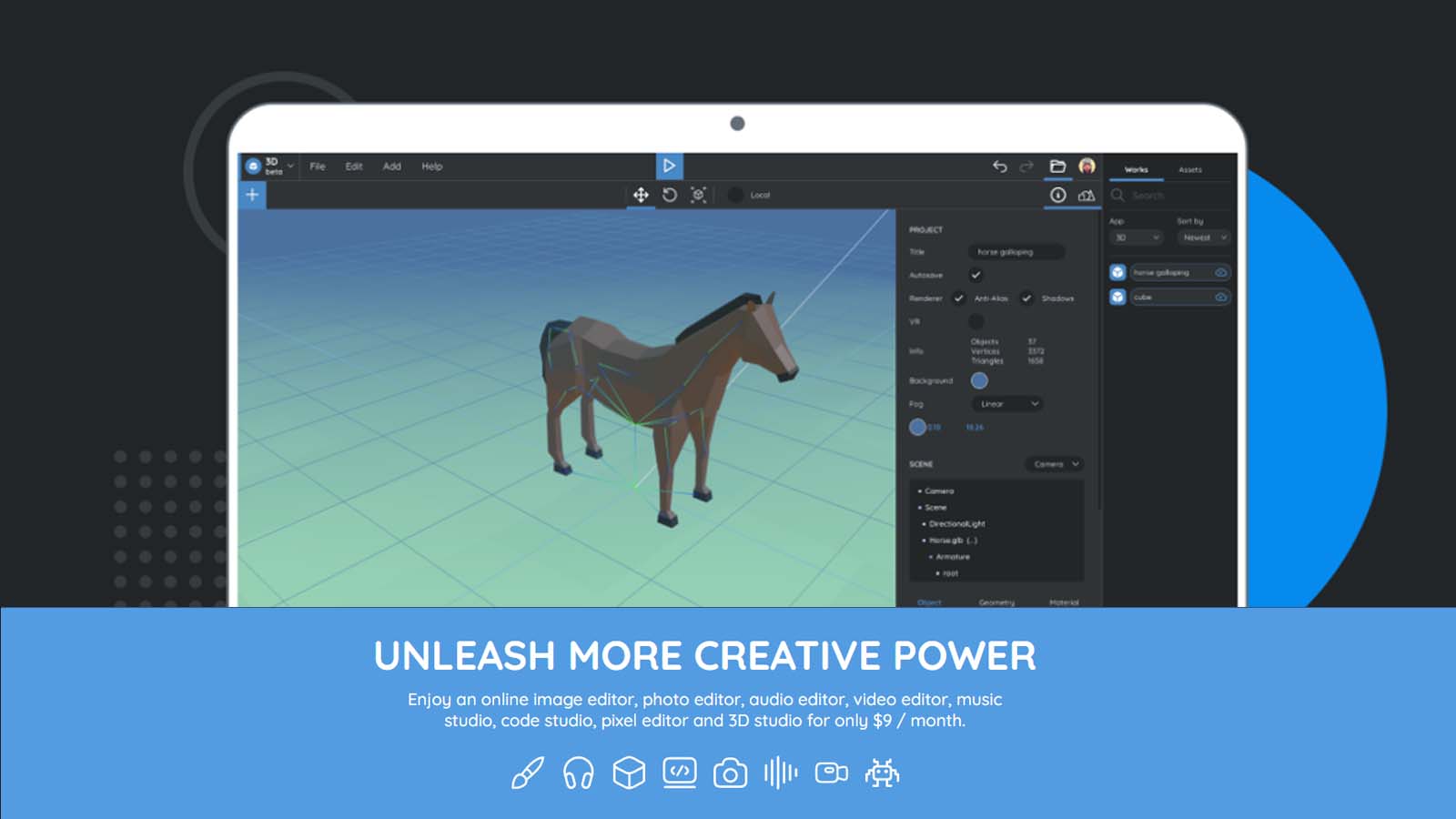1456x819 pixels.
Task: Select the Rotate tool
Action: (x=669, y=194)
